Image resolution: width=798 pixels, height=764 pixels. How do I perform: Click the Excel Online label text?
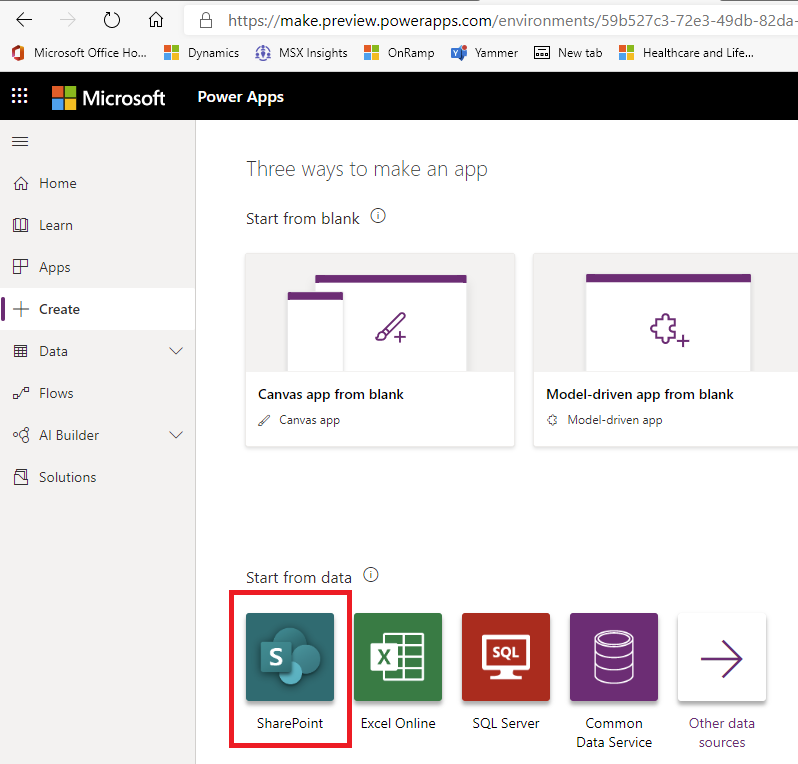click(x=398, y=723)
